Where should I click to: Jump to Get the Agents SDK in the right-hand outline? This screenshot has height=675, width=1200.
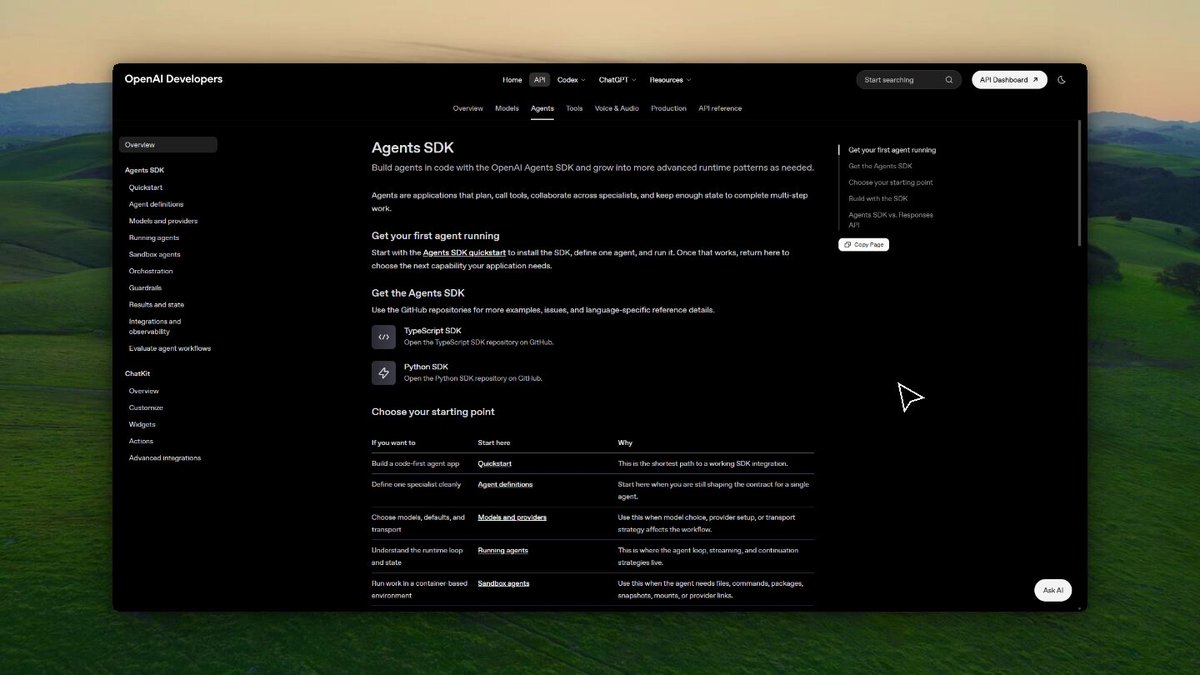click(880, 166)
